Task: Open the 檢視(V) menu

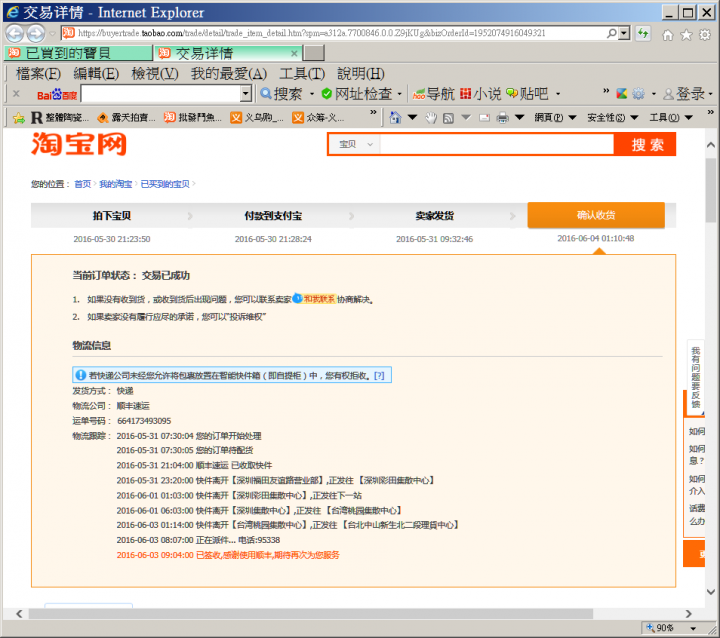Action: coord(155,73)
